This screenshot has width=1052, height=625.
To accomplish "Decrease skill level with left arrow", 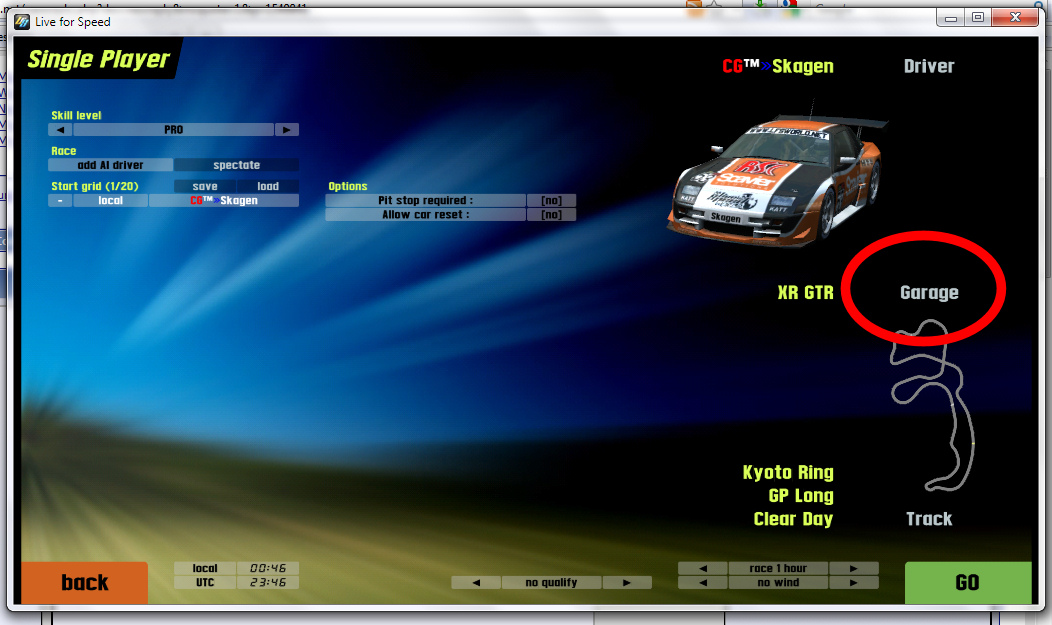I will [60, 129].
